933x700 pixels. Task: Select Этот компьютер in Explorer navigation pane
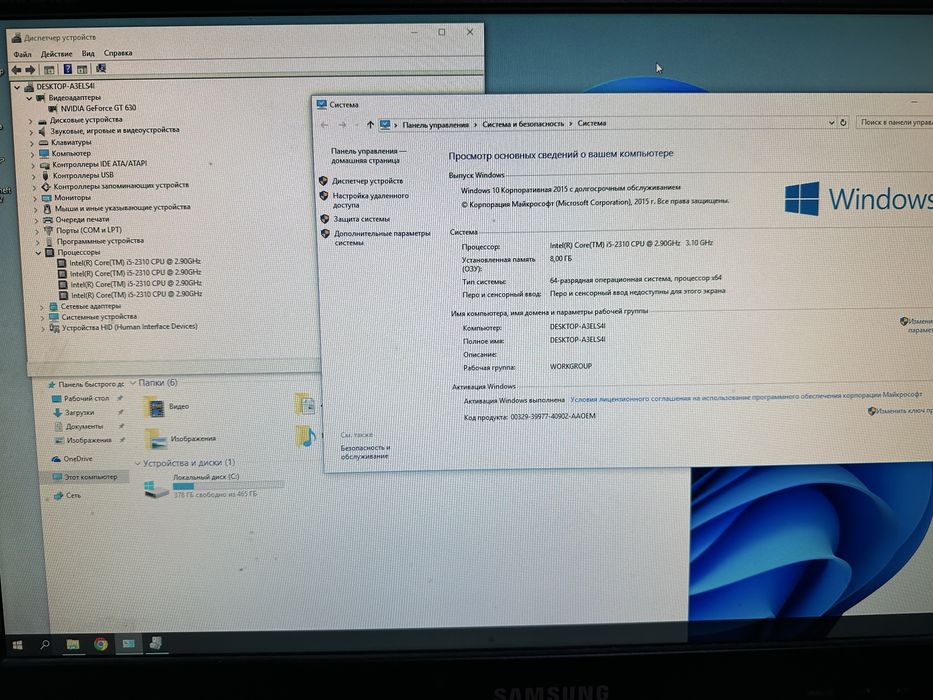point(90,477)
